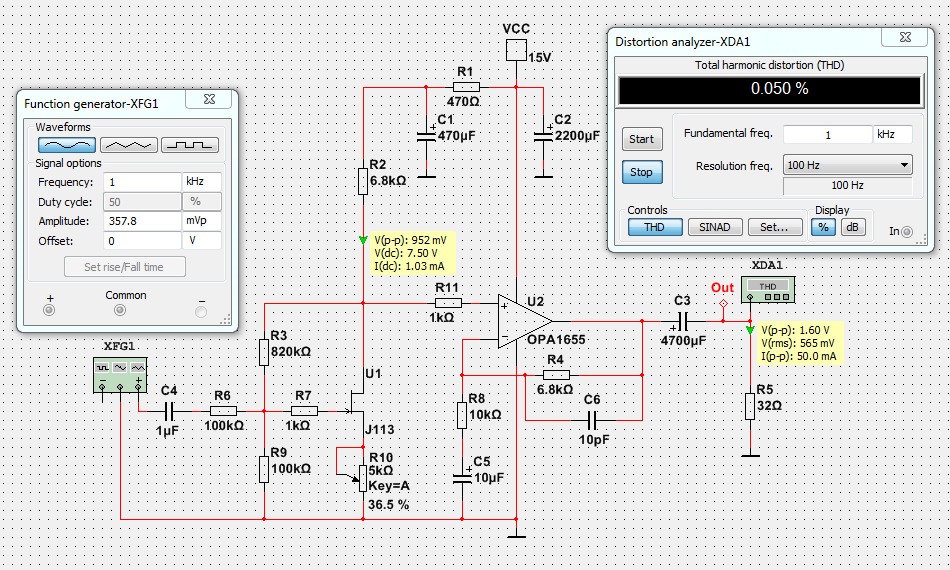The width and height of the screenshot is (950, 570).
Task: Select capacitor C1 470µF
Action: coord(427,136)
